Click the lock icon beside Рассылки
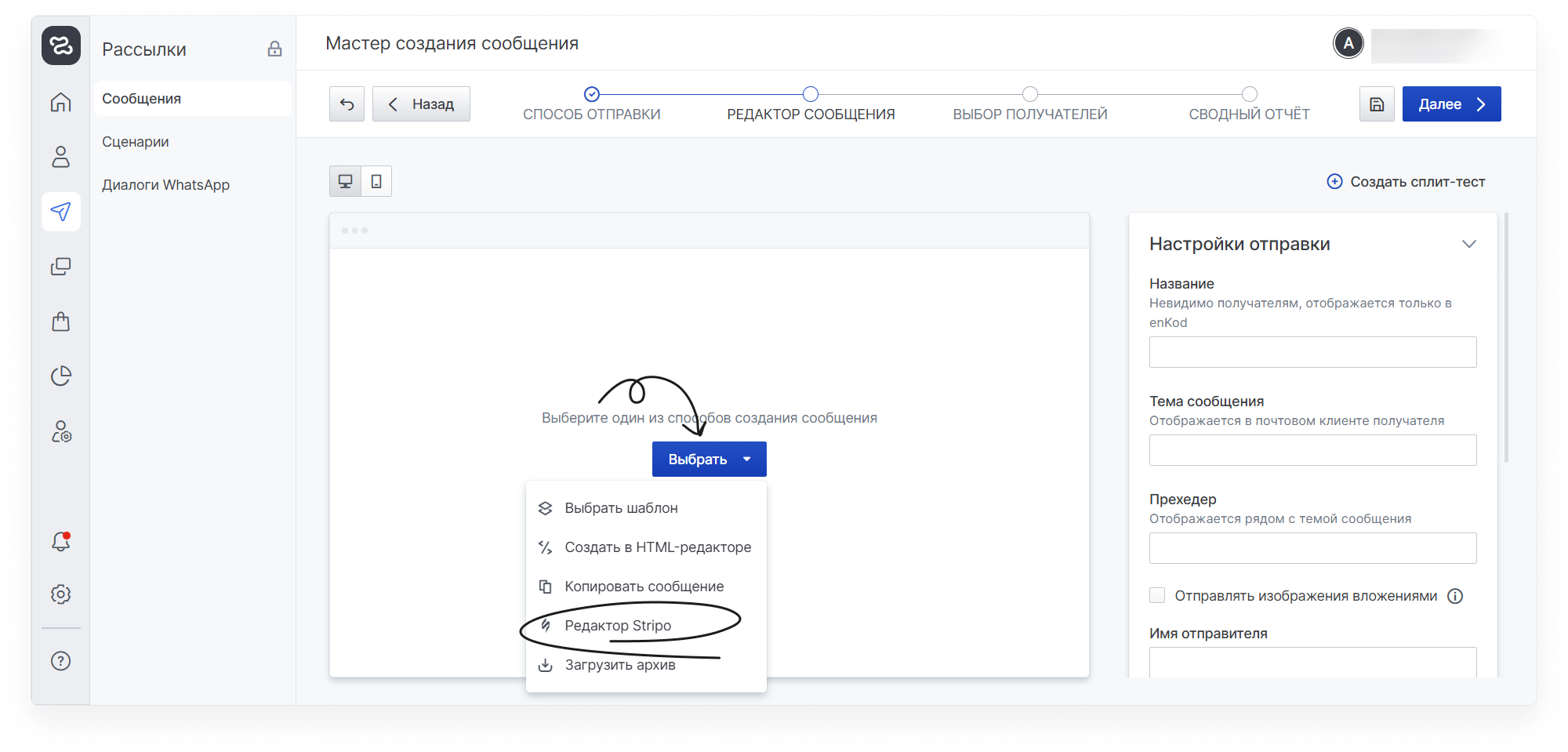1568x752 pixels. coord(274,49)
